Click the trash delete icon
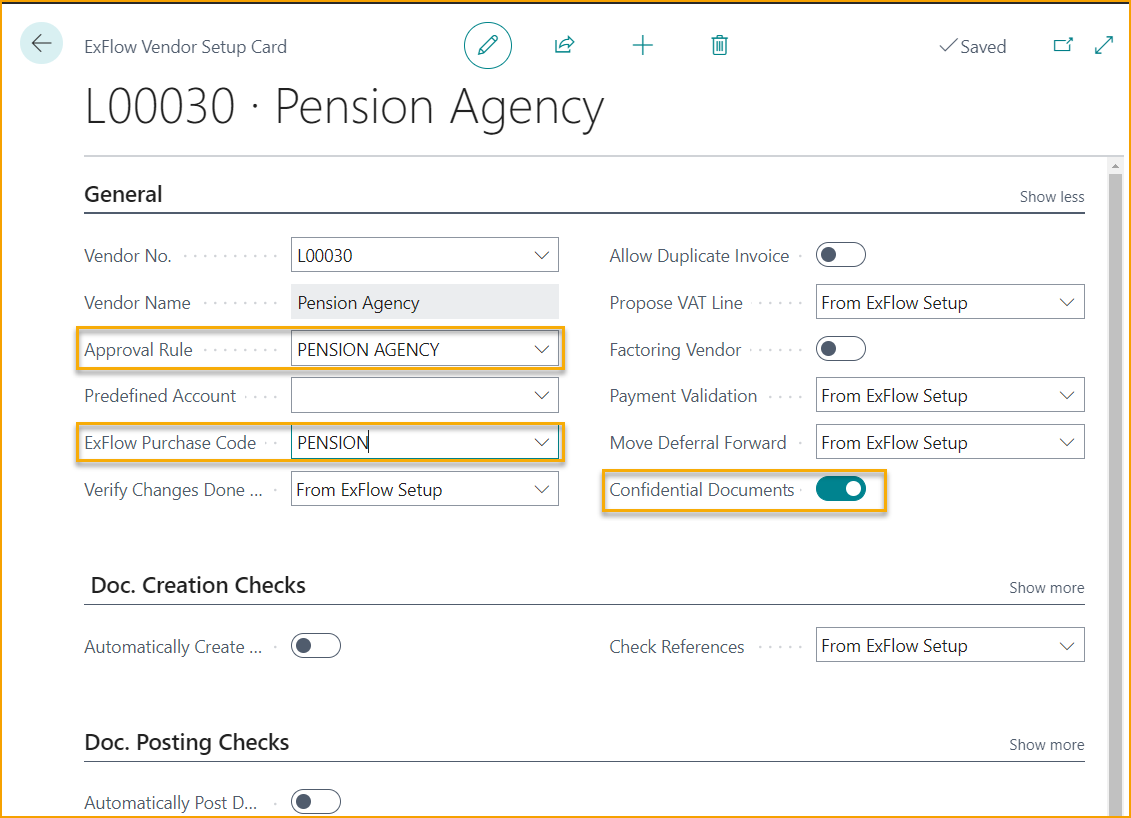The height and width of the screenshot is (818, 1131). coord(719,45)
